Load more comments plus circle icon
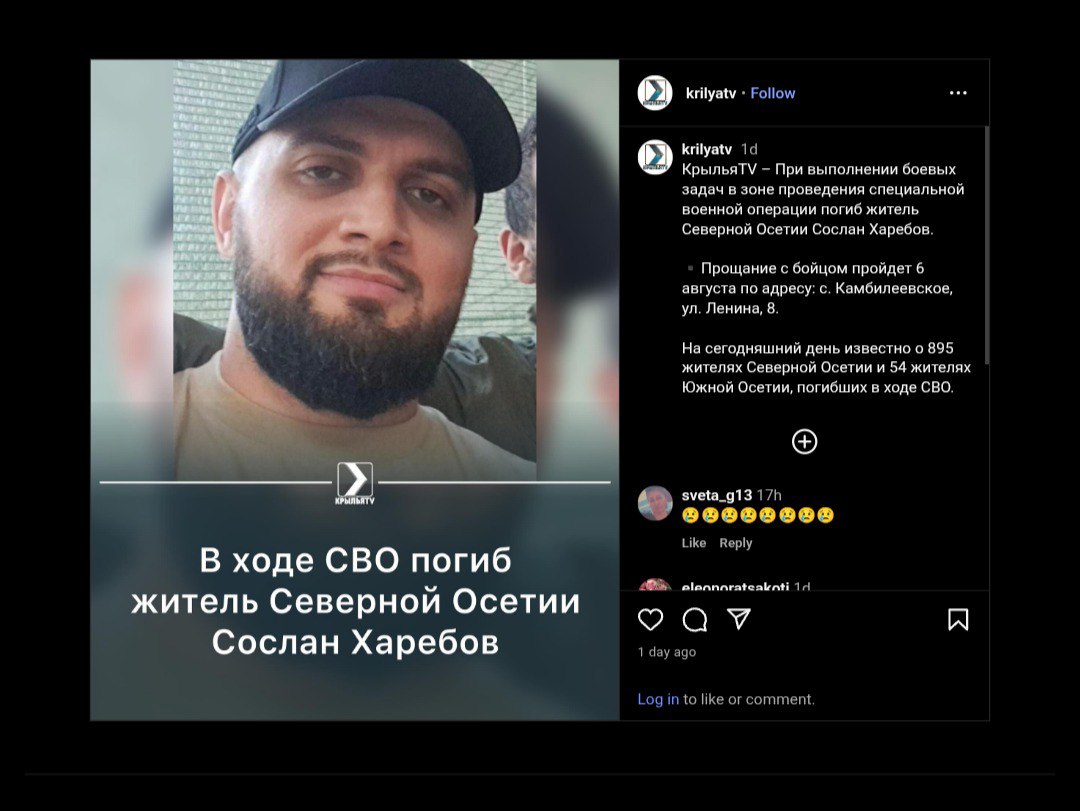The image size is (1080, 811). [x=804, y=442]
